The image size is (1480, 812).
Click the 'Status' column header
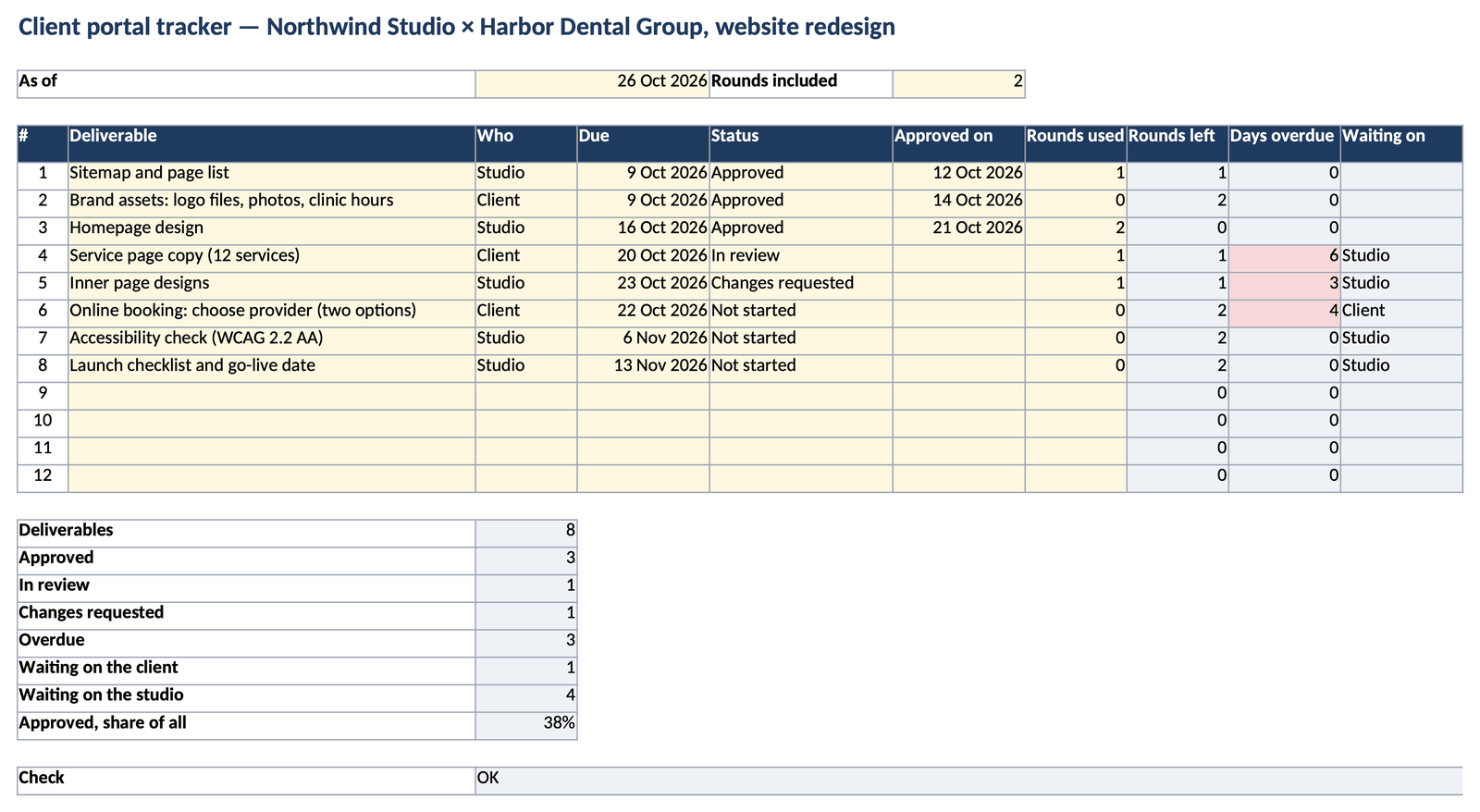tap(801, 144)
